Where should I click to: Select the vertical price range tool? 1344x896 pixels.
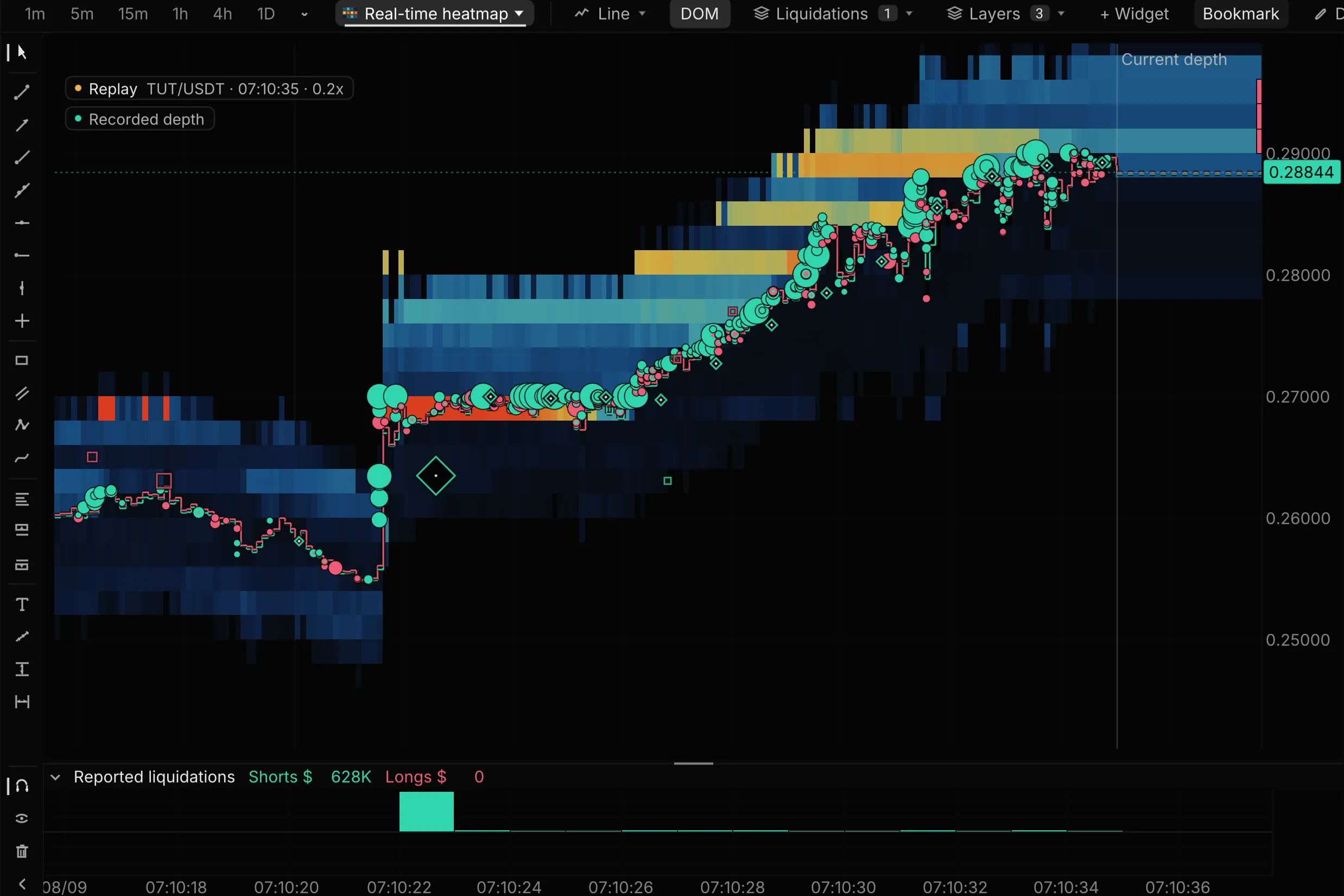click(22, 669)
